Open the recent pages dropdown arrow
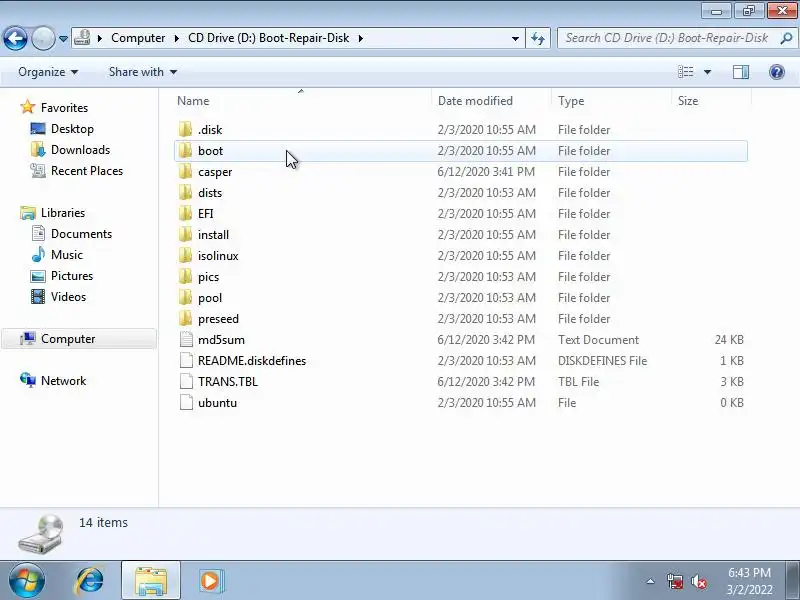The height and width of the screenshot is (600, 800). click(x=63, y=39)
